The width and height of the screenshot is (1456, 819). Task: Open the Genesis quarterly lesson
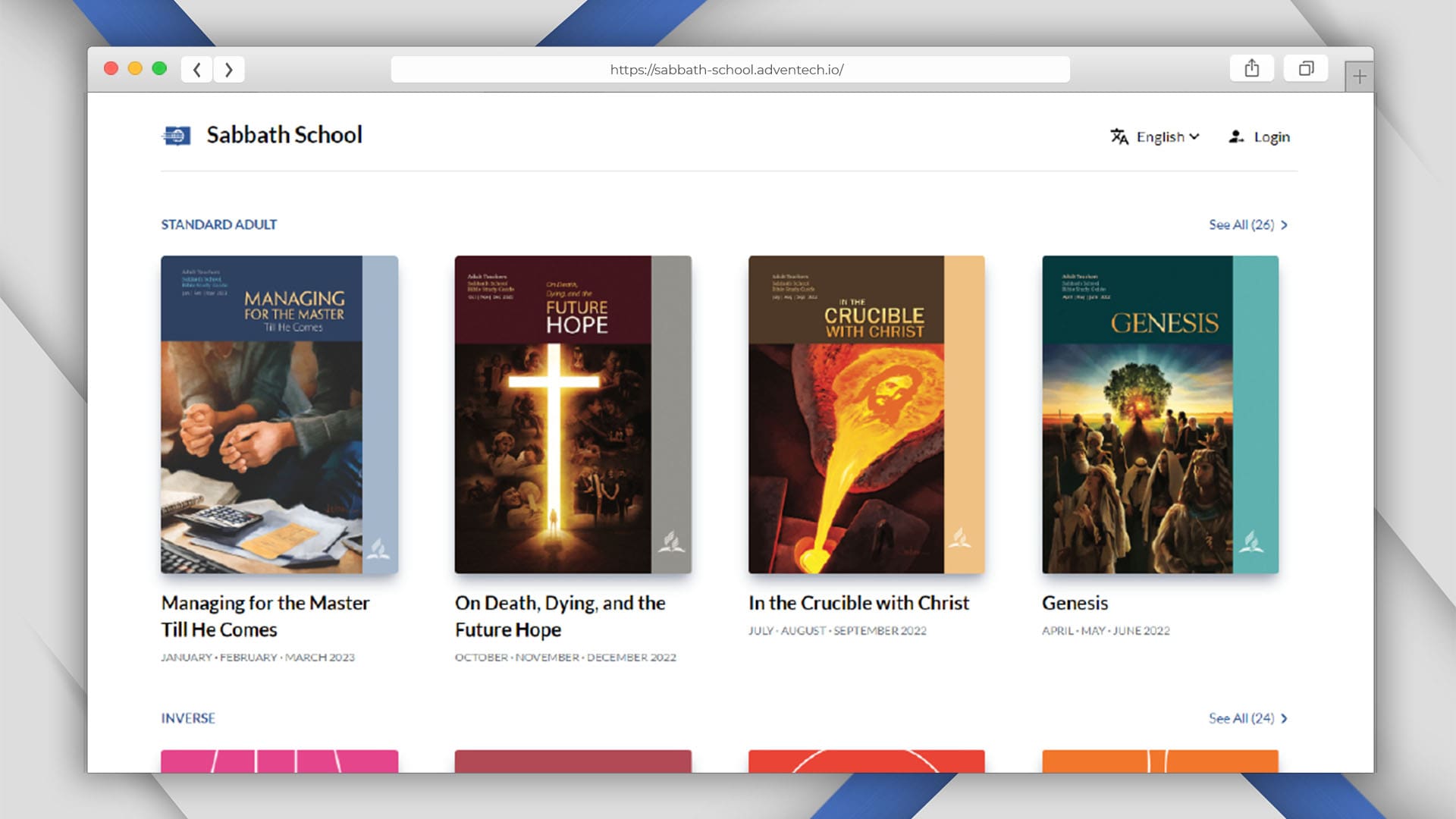[1159, 415]
